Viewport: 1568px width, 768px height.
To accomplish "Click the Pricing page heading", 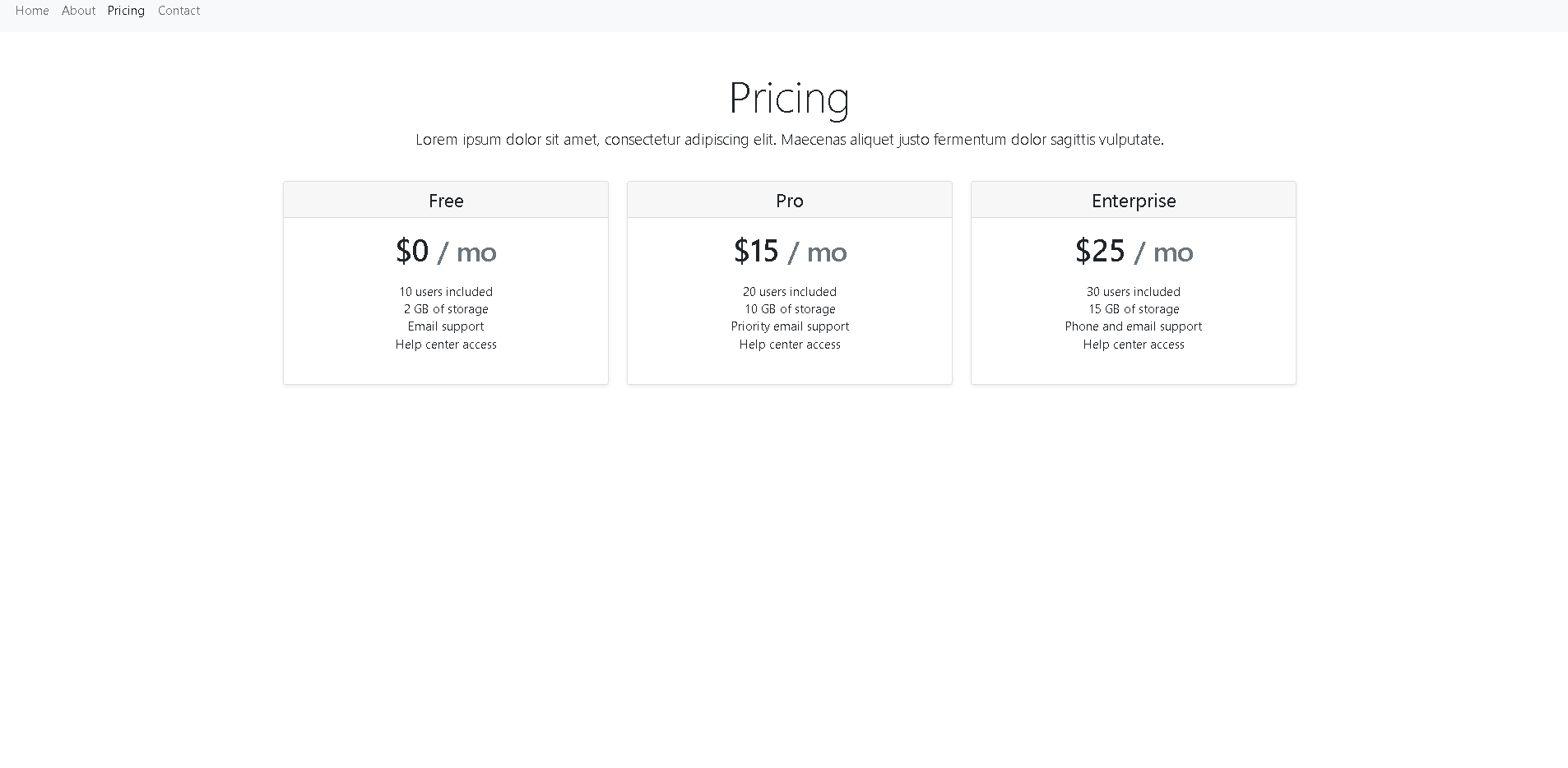I will tap(789, 97).
